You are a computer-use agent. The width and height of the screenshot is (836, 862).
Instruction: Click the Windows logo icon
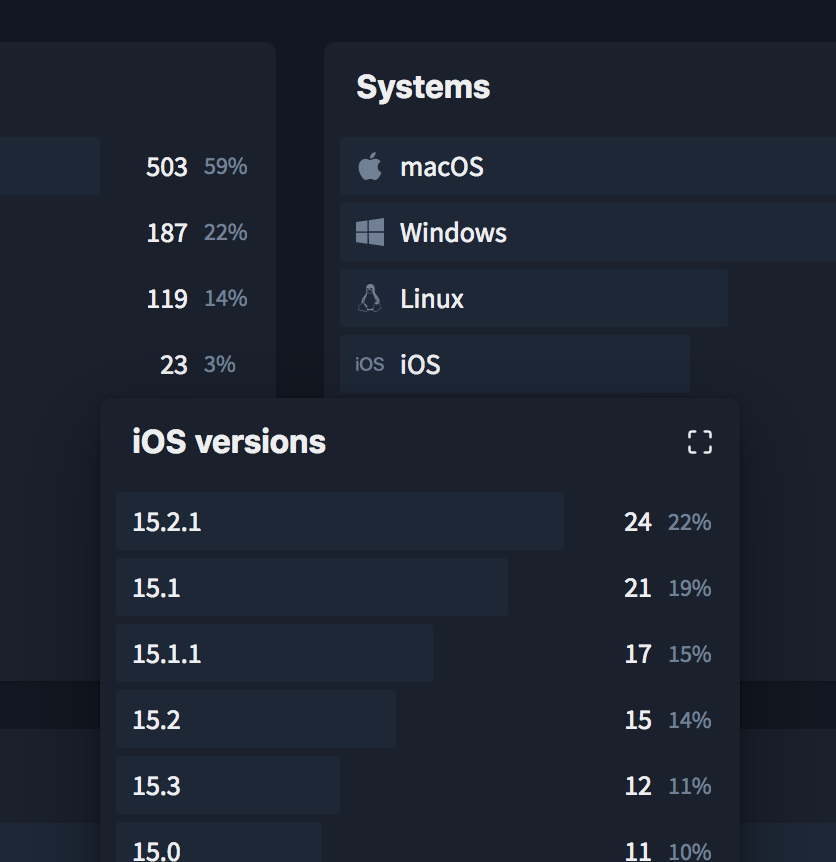click(370, 232)
